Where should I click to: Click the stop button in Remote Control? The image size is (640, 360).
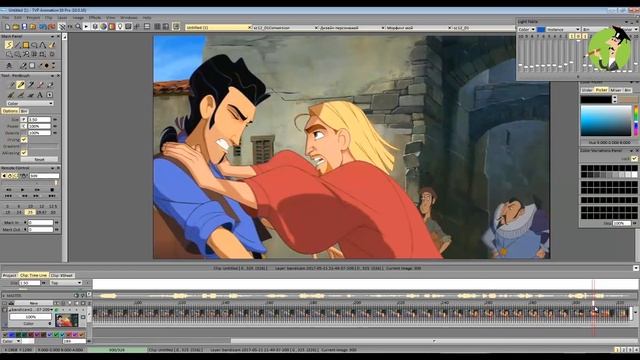pyautogui.click(x=52, y=190)
